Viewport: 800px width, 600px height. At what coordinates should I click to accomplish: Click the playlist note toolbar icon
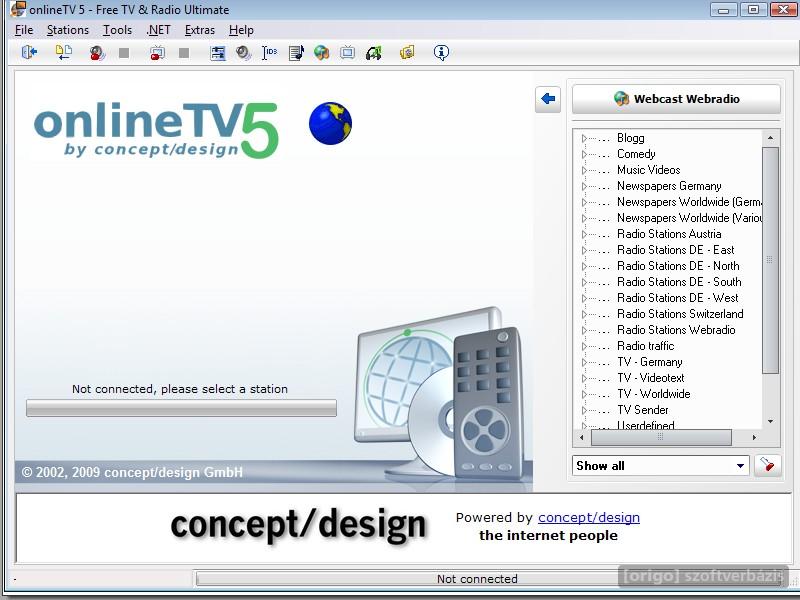click(296, 53)
